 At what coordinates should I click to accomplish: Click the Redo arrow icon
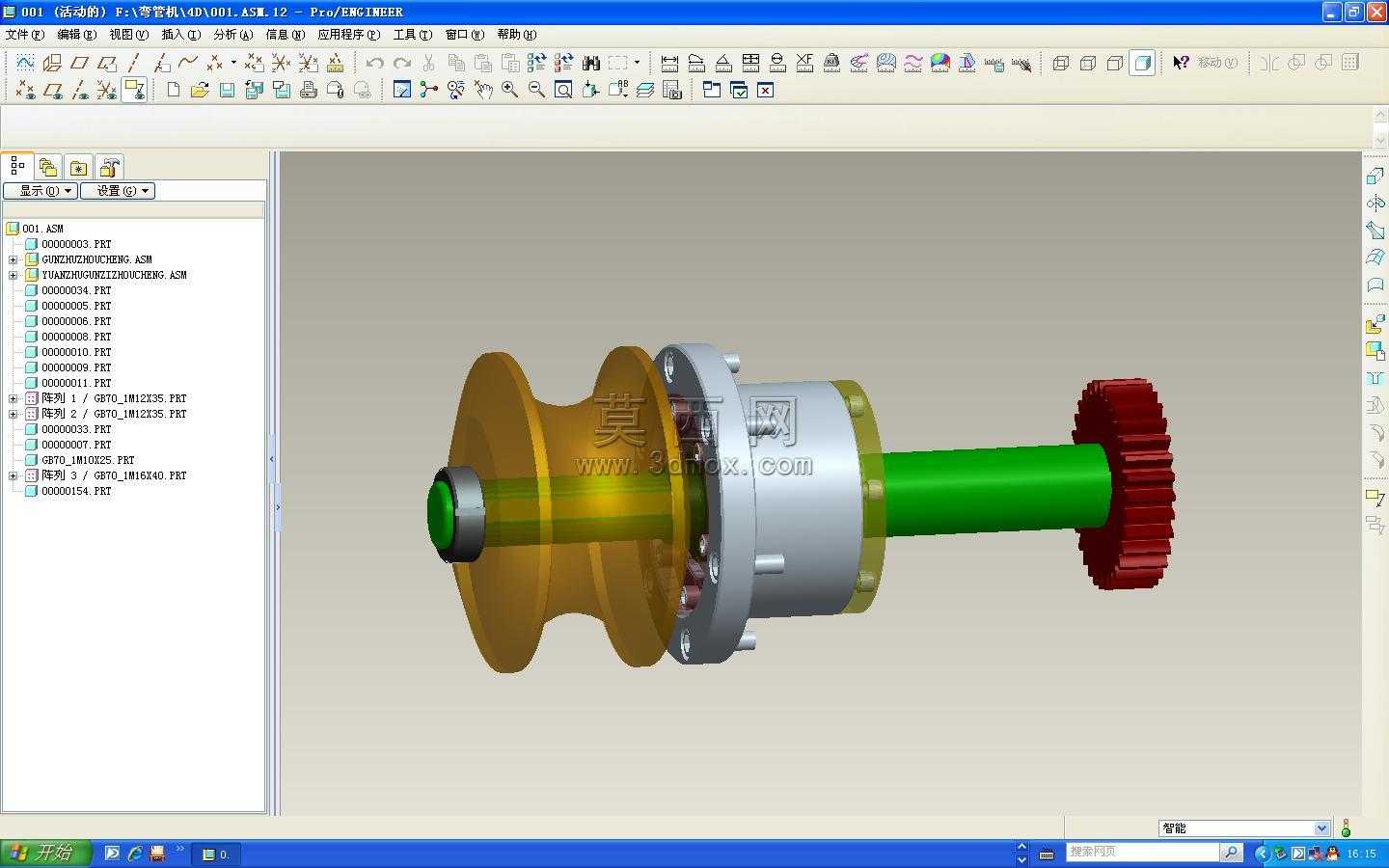pyautogui.click(x=402, y=63)
